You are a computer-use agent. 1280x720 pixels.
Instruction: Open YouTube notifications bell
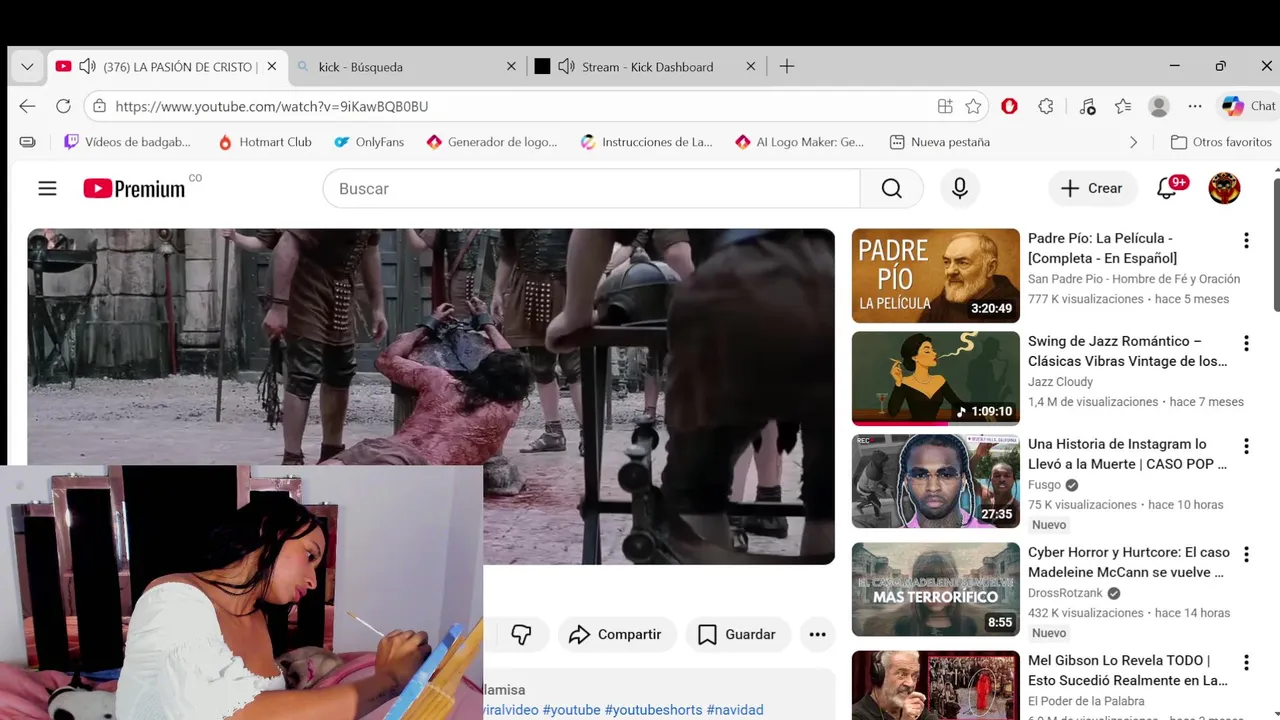pyautogui.click(x=1167, y=188)
